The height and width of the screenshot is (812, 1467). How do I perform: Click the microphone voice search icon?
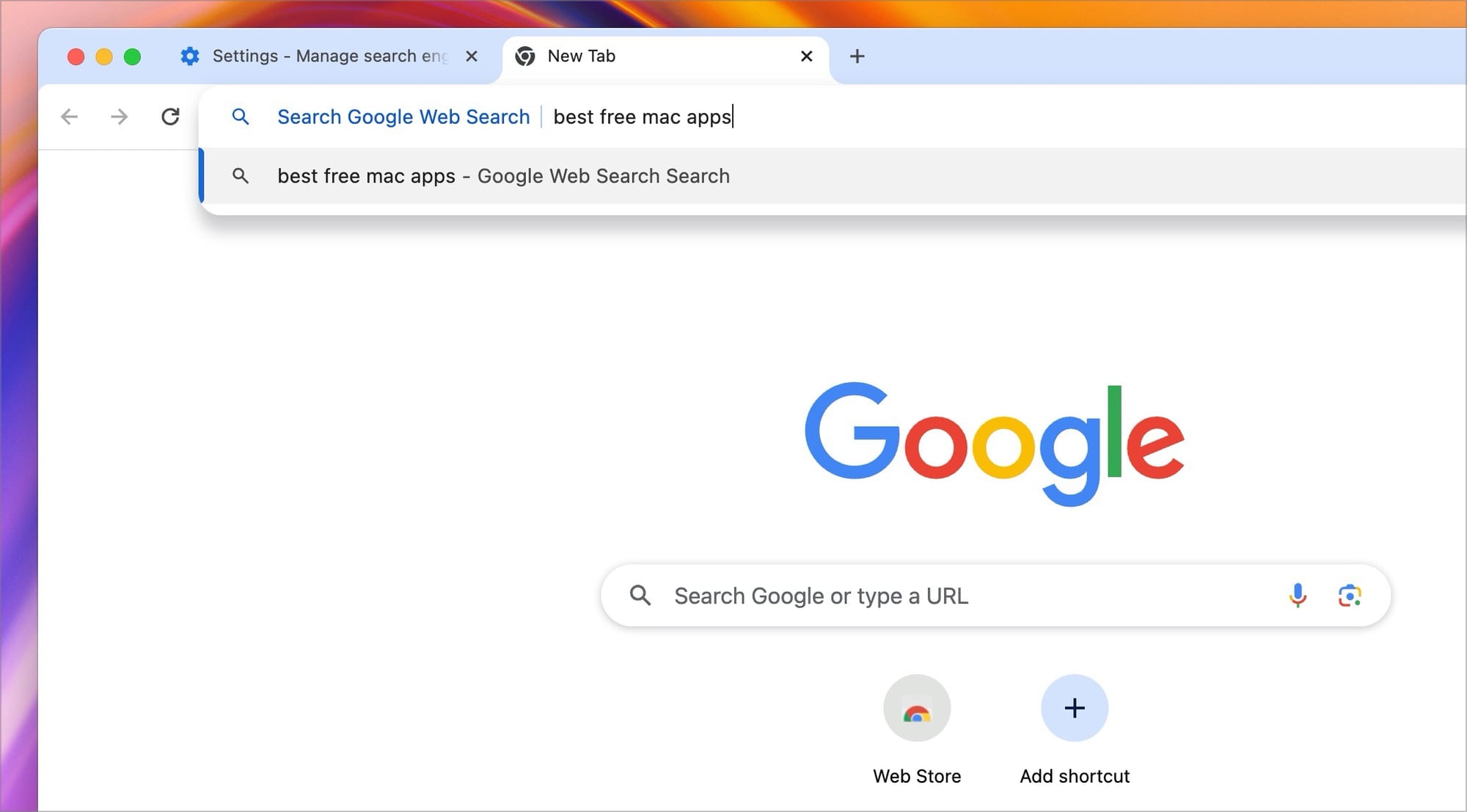coord(1298,596)
